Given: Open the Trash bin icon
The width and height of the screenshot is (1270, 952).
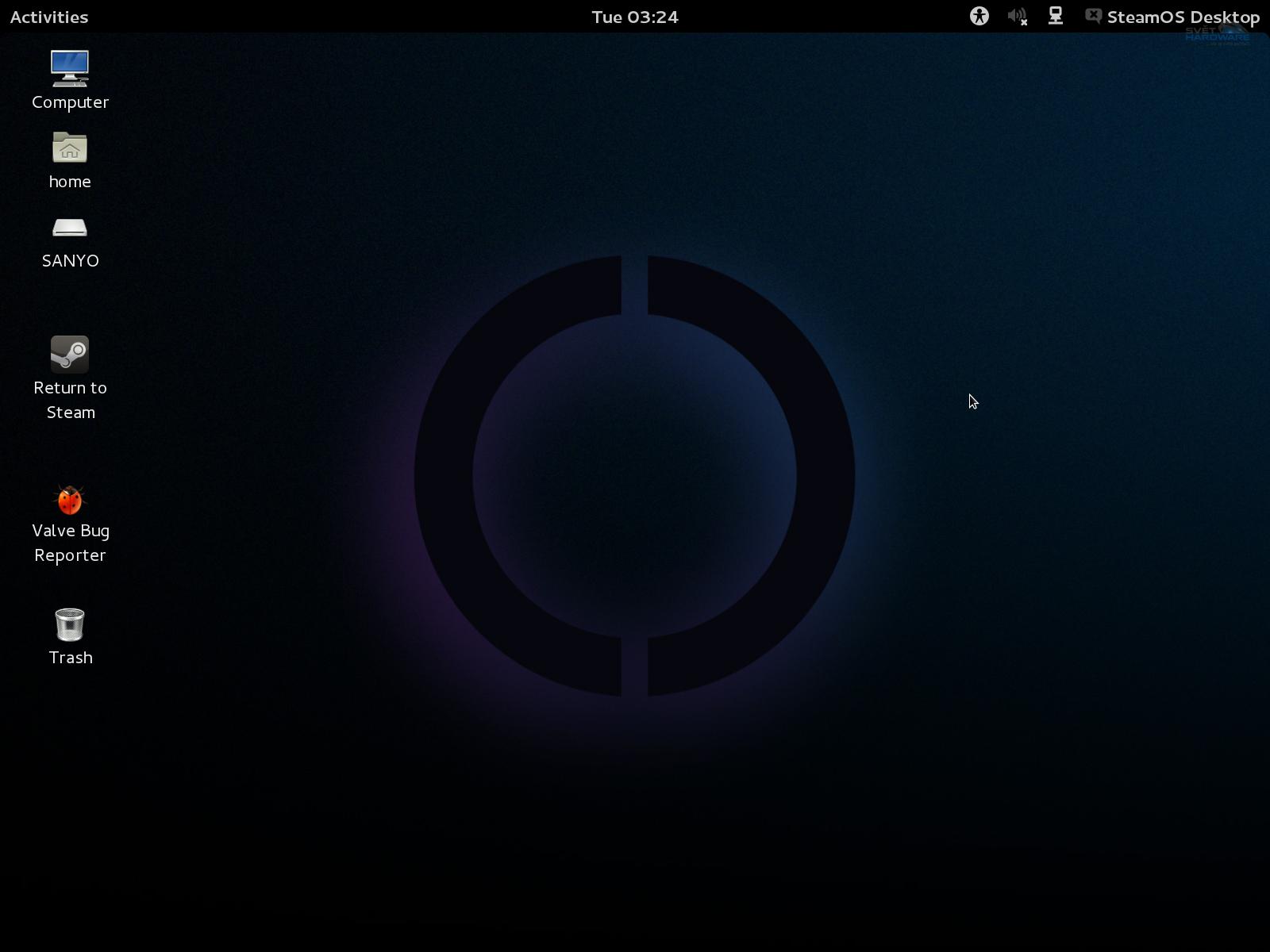Looking at the screenshot, I should (70, 624).
